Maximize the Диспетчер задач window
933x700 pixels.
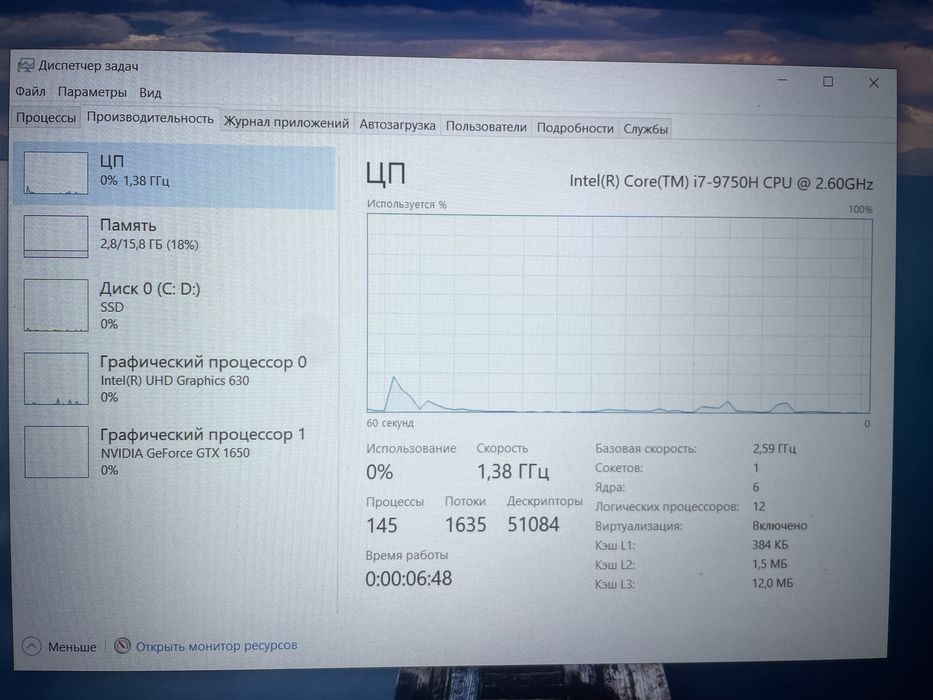[x=828, y=82]
